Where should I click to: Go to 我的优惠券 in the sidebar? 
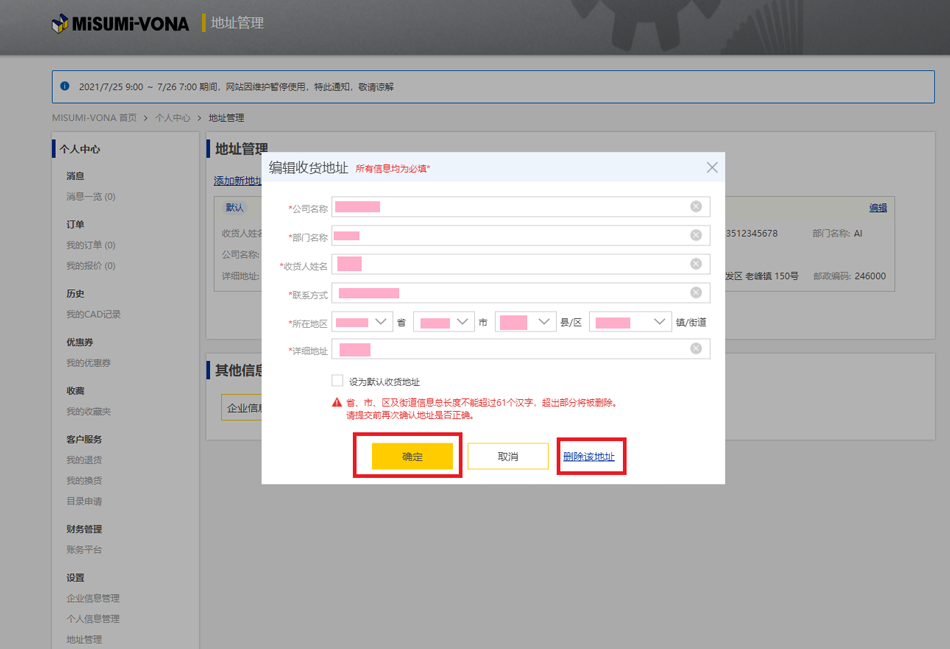pos(88,363)
